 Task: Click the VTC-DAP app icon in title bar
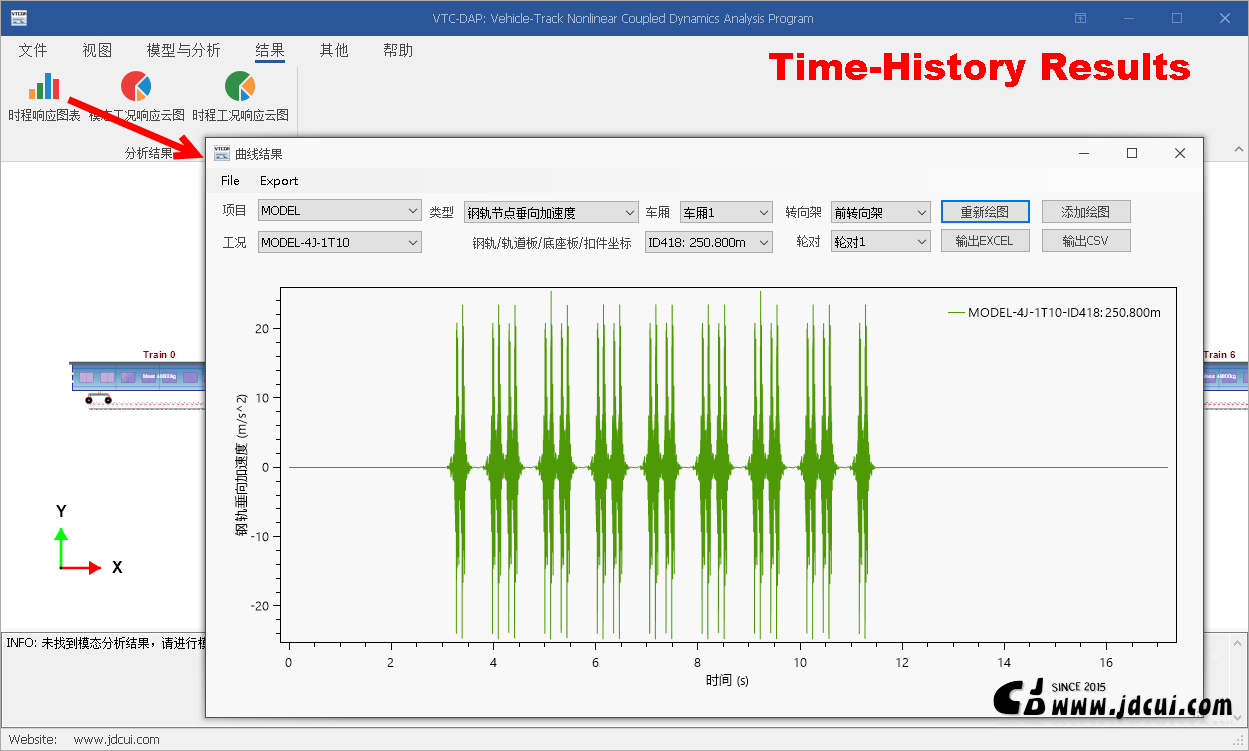(19, 18)
